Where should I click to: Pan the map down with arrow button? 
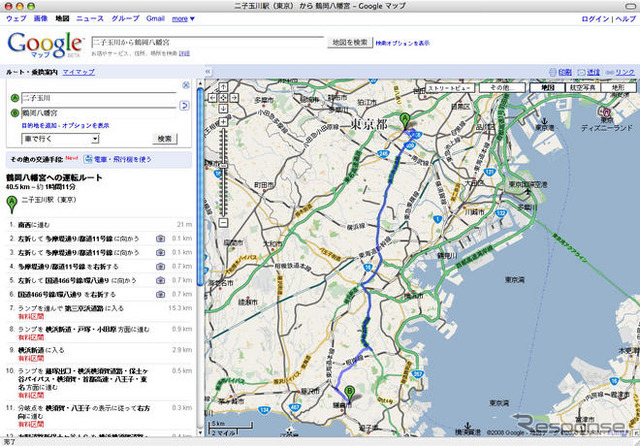tap(223, 109)
